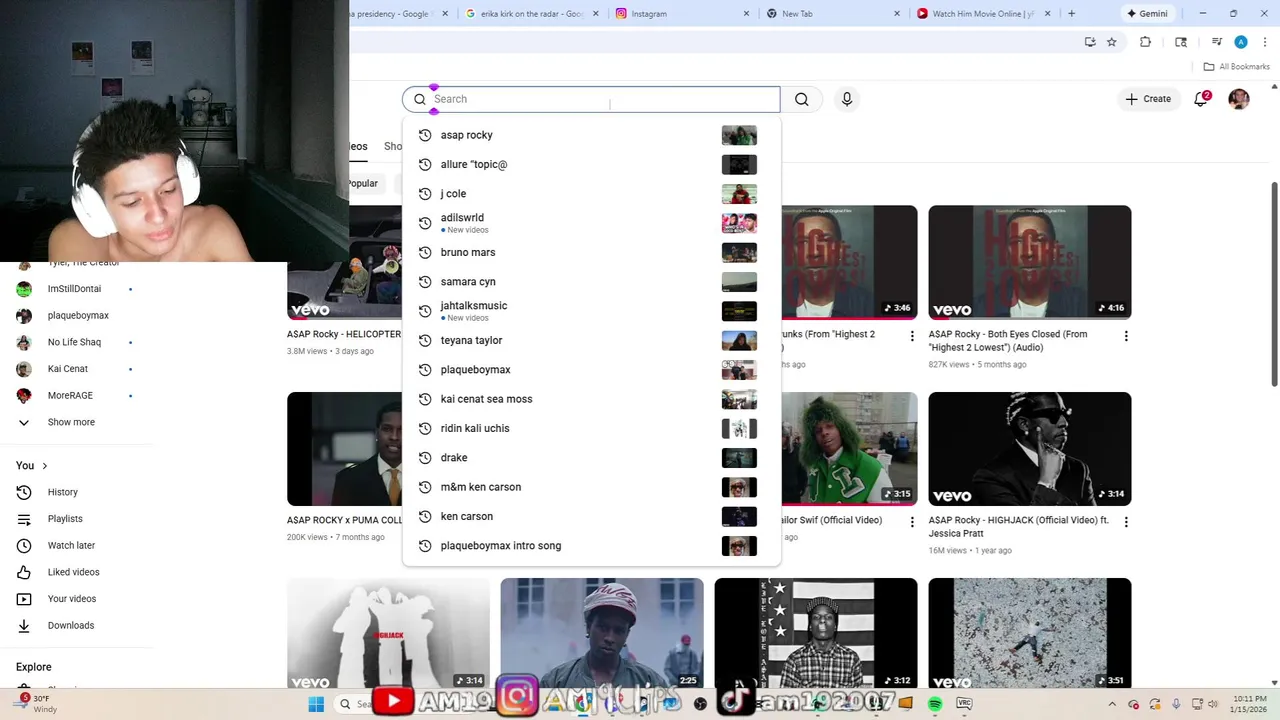The width and height of the screenshot is (1280, 720).
Task: Play A$AP Rocky HIGHJACK video thumbnail
Action: [1030, 448]
